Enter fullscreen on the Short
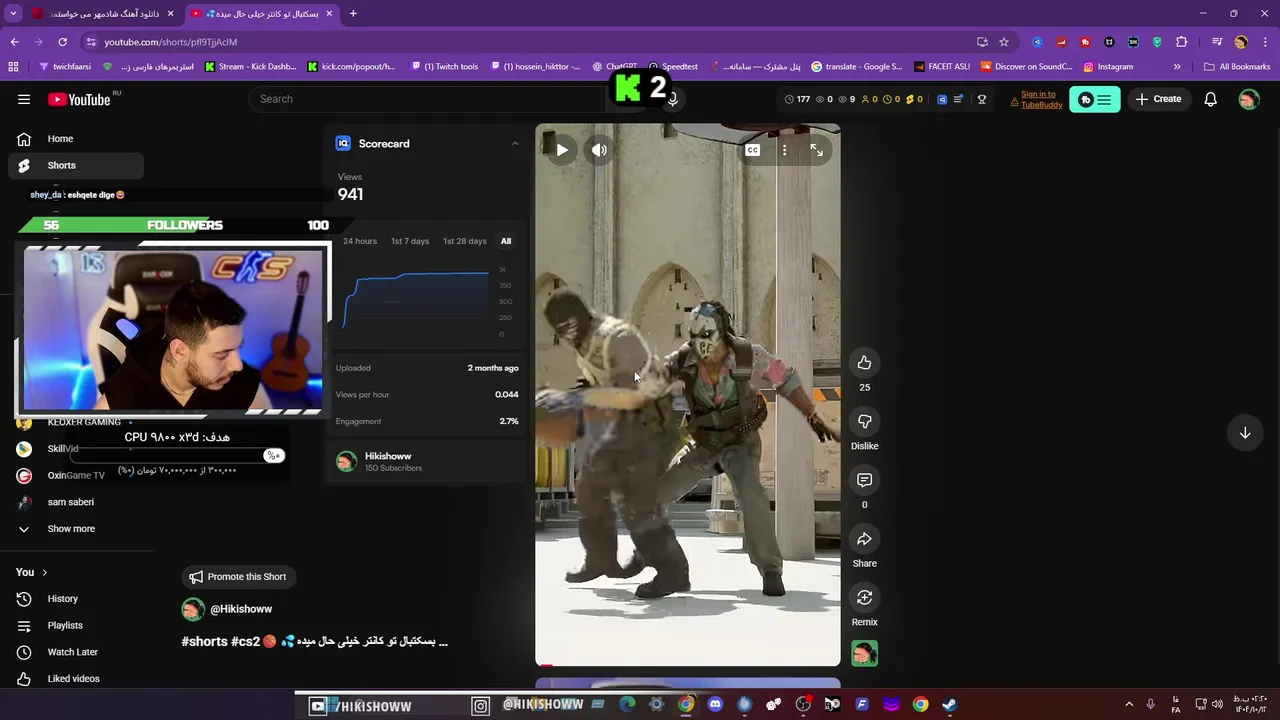This screenshot has width=1280, height=720. (817, 150)
